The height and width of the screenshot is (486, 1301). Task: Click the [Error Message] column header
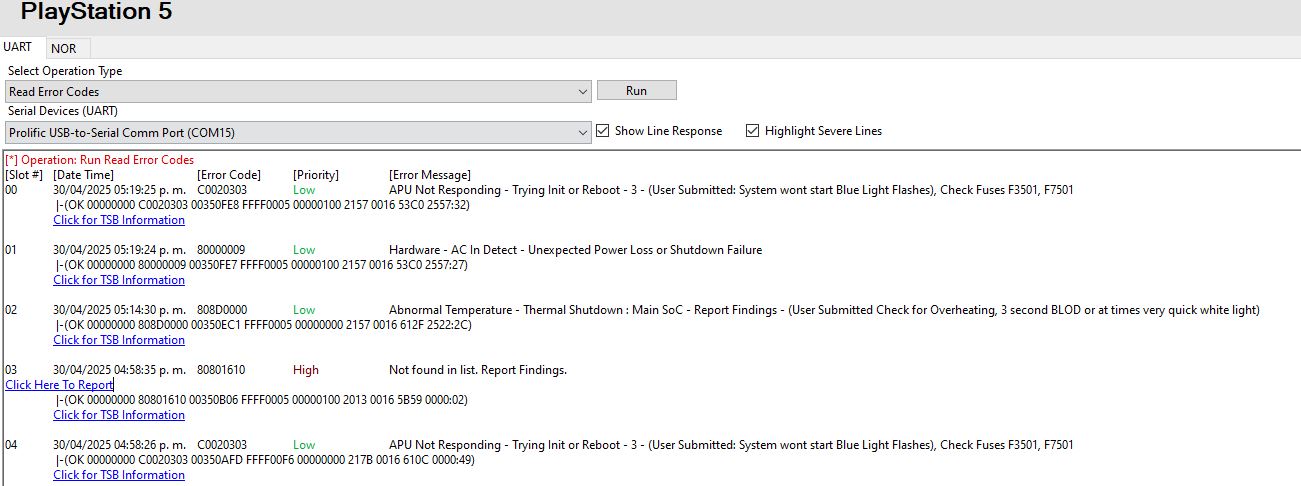point(430,175)
